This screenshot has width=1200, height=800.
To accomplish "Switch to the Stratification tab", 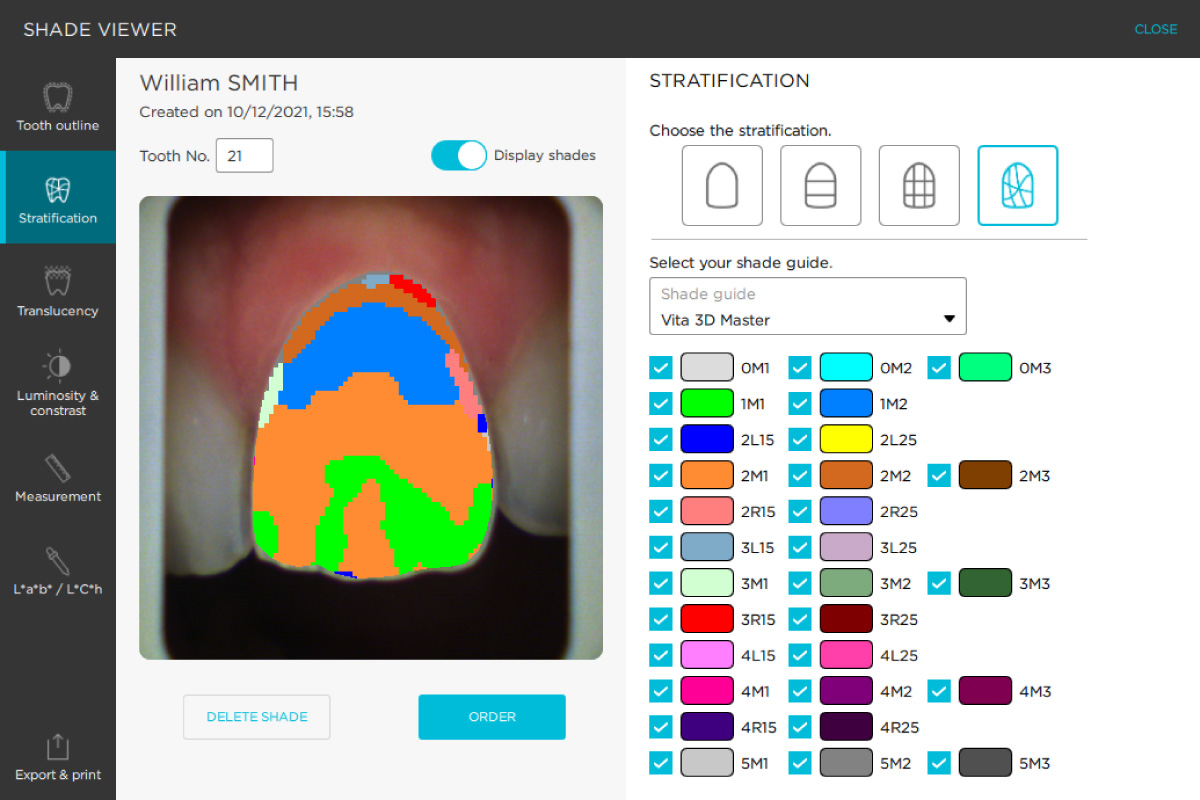I will [58, 200].
